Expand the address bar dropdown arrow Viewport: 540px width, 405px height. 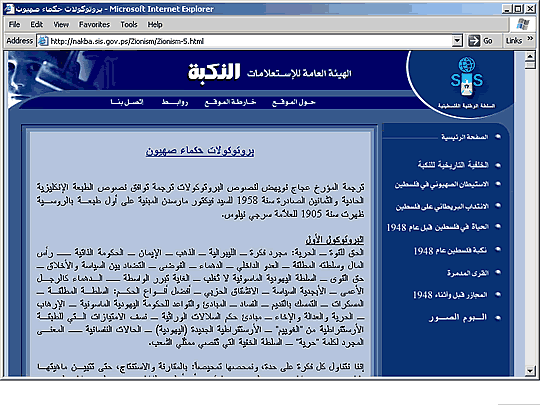pos(457,41)
